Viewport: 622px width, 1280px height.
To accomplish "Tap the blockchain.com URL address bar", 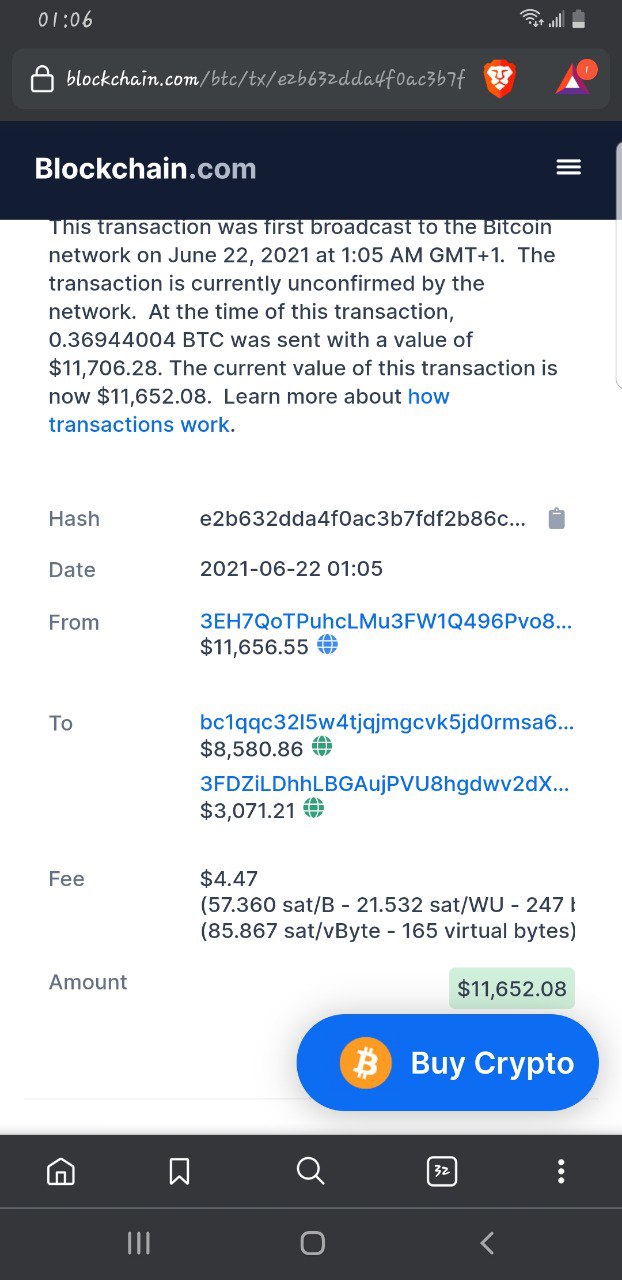I will (x=265, y=78).
